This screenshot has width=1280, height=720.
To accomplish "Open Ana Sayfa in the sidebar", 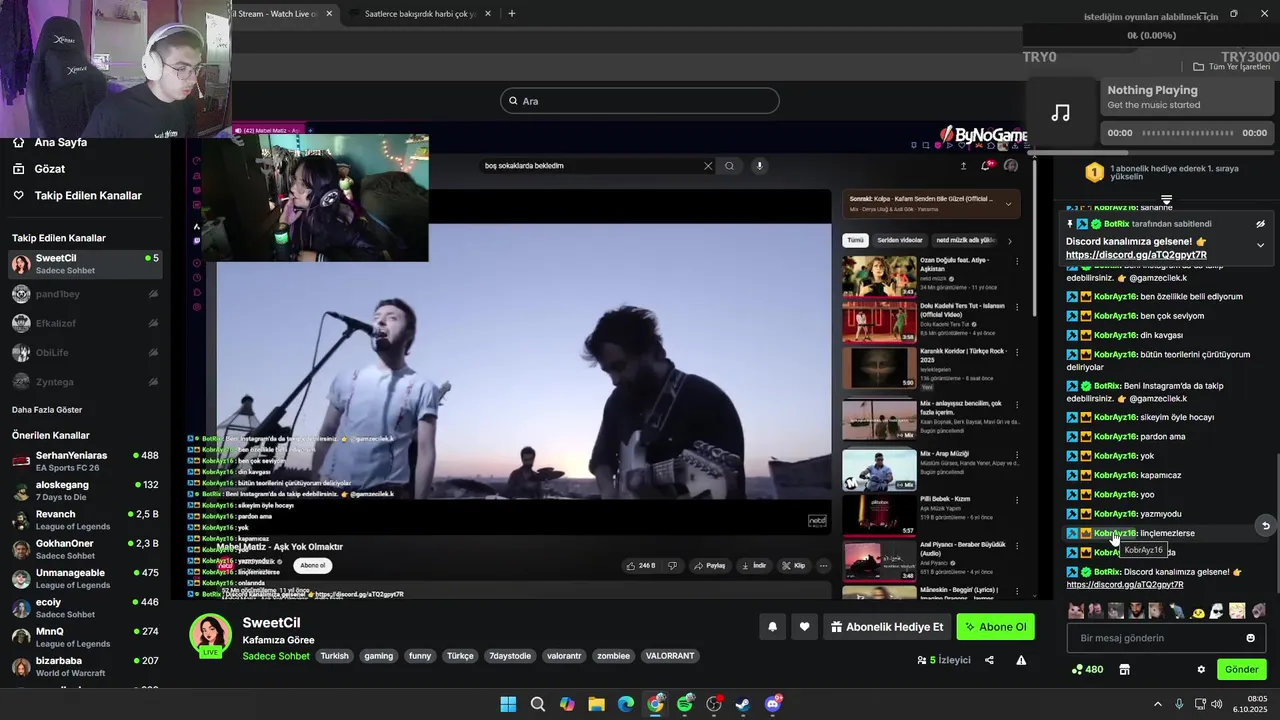I will 60,142.
